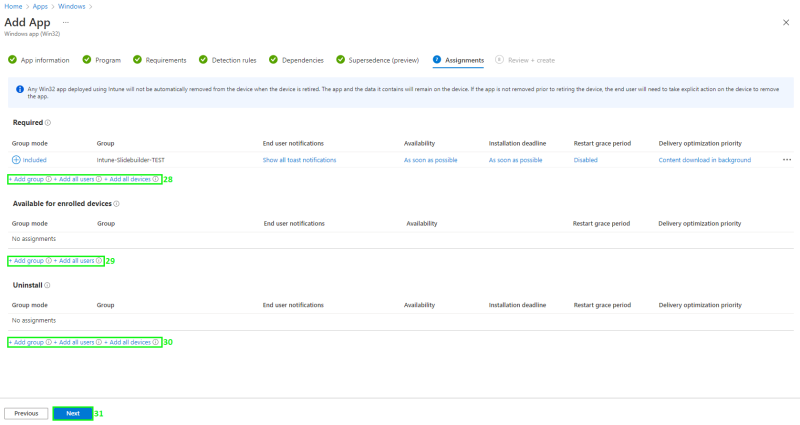The image size is (800, 425).
Task: Click the info icon next to Uninstall heading
Action: 47,285
